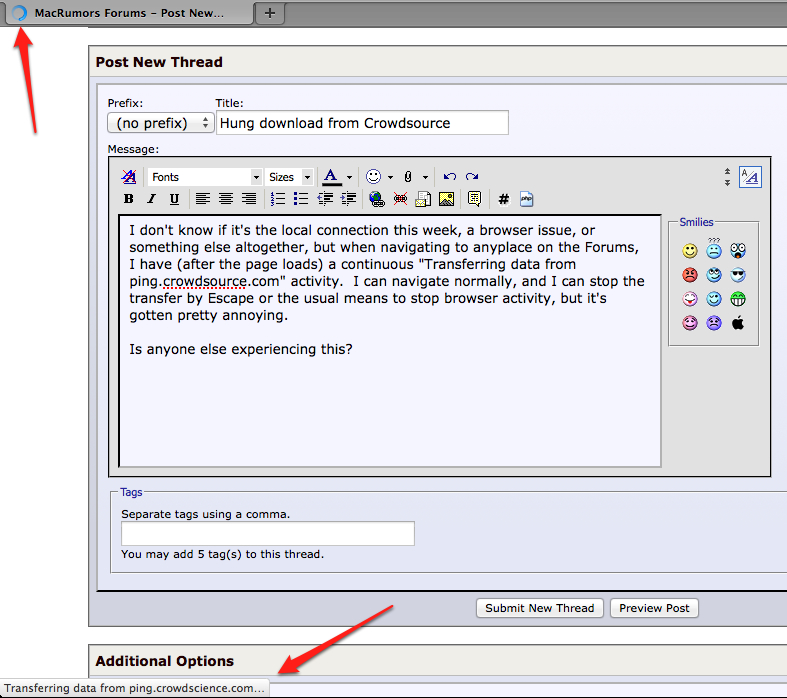Image resolution: width=787 pixels, height=698 pixels.
Task: Click the 'You may add 5 tag(s)' note
Action: coord(223,554)
